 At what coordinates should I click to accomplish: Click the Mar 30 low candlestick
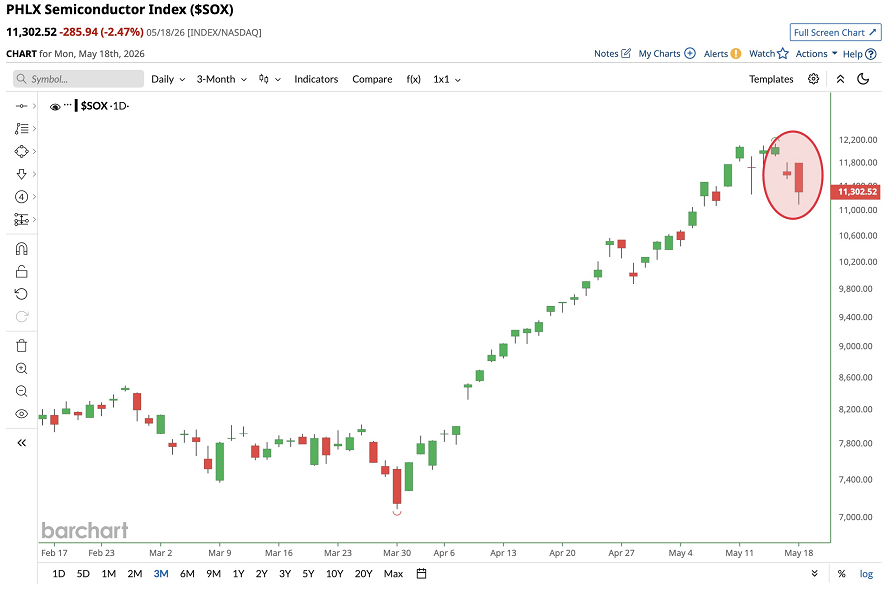[x=397, y=486]
